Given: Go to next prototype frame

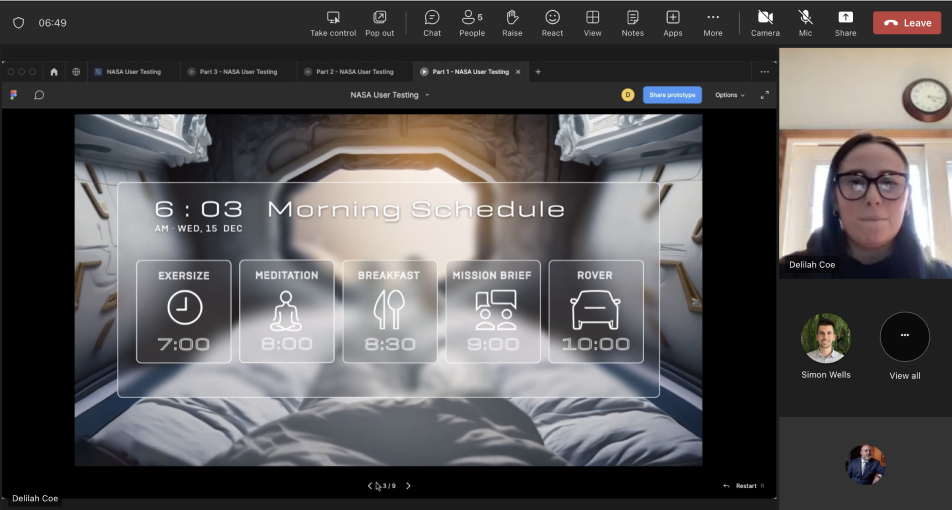Looking at the screenshot, I should [408, 486].
